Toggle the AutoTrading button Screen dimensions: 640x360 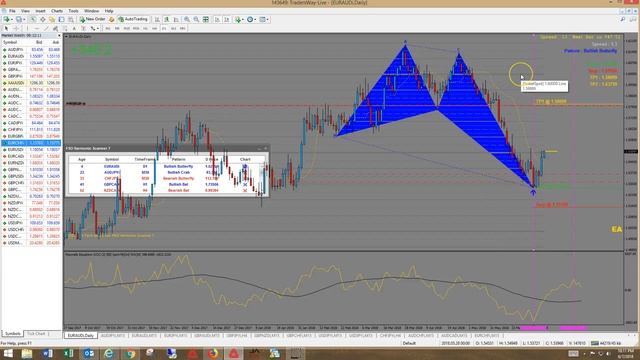click(133, 19)
